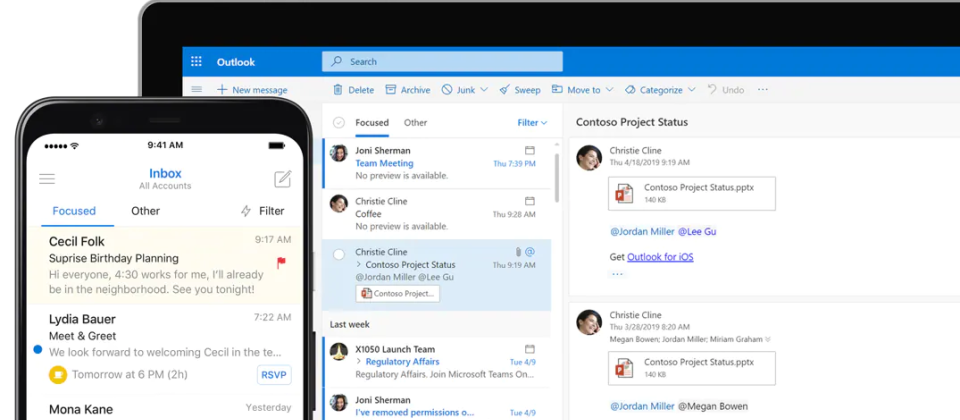Click Christie Cline's avatar on 4/18 message
Image resolution: width=960 pixels, height=420 pixels.
(x=589, y=158)
